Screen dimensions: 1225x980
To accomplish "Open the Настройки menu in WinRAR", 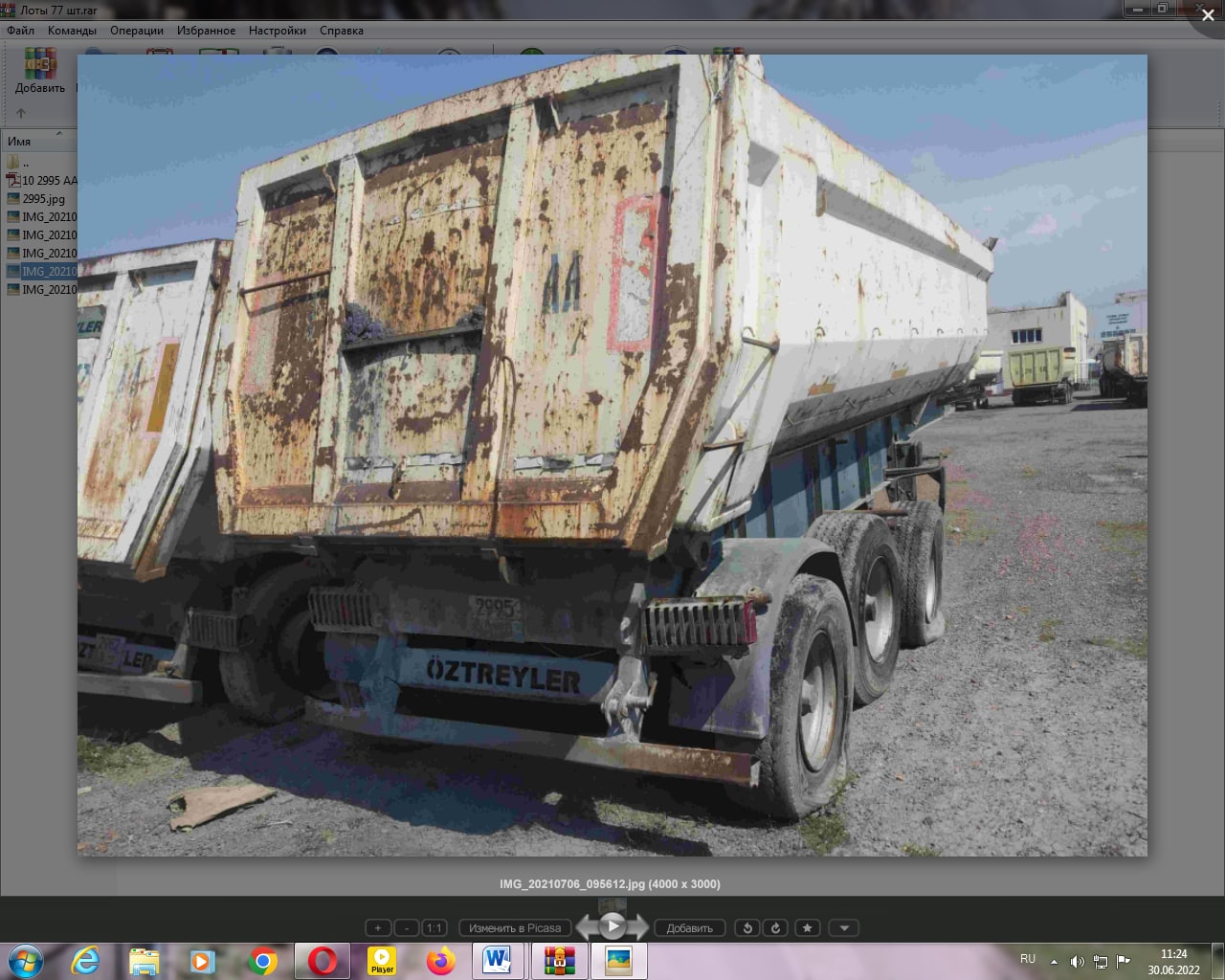I will coord(278,31).
